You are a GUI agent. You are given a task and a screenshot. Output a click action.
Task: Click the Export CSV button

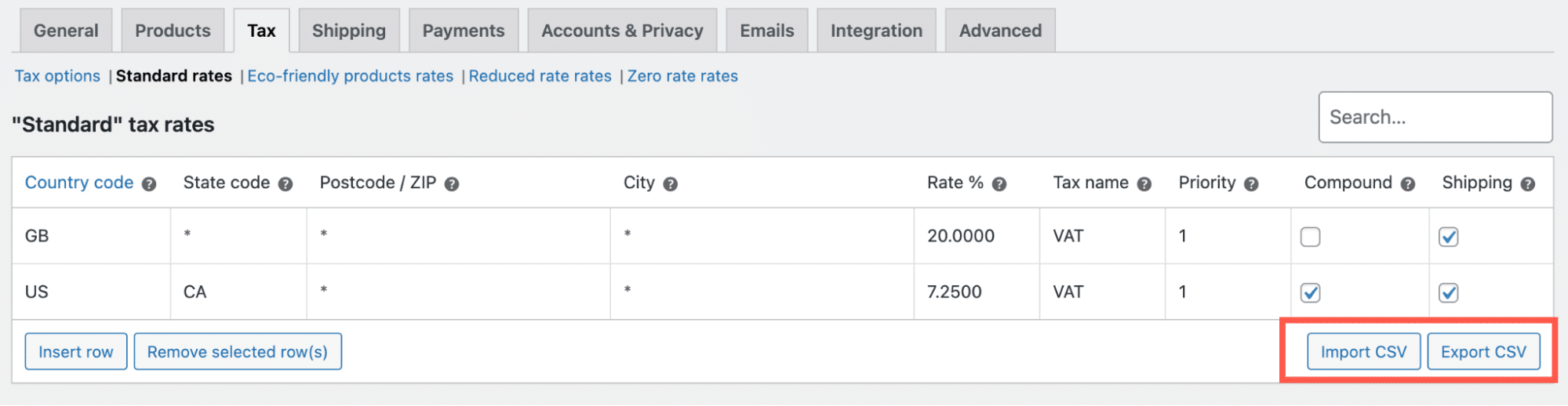1484,352
